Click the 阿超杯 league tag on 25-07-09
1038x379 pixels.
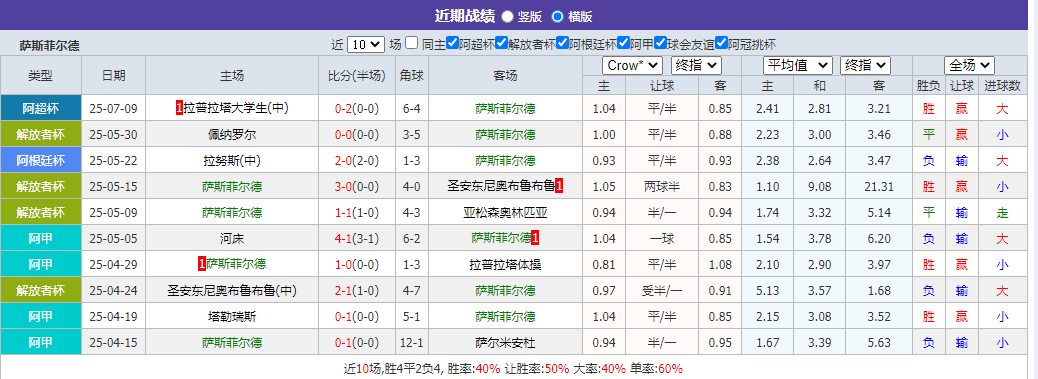click(x=41, y=108)
